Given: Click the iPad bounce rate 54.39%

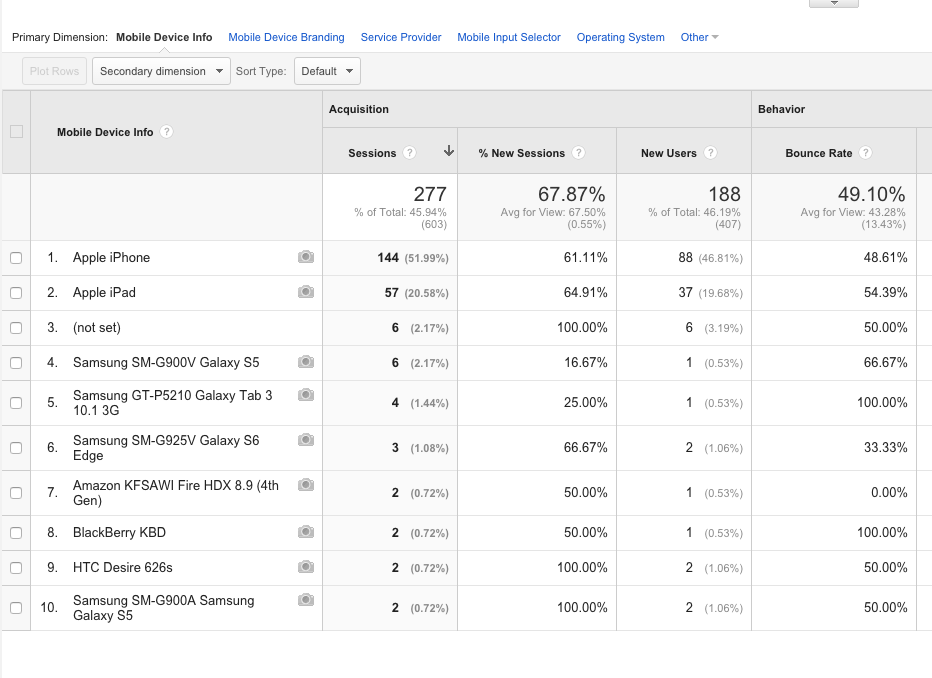Looking at the screenshot, I should coord(886,292).
